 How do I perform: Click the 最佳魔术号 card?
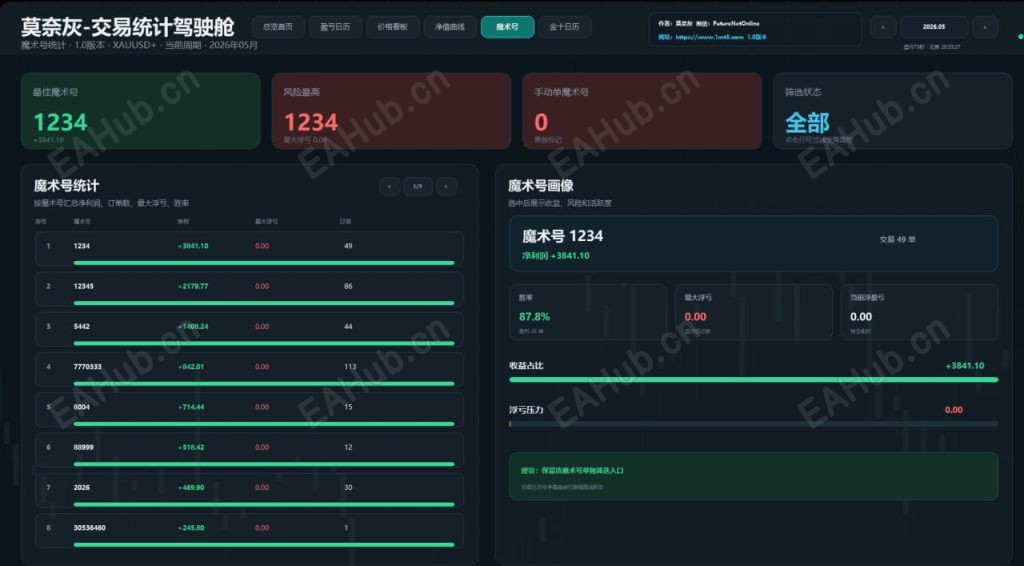tap(140, 110)
